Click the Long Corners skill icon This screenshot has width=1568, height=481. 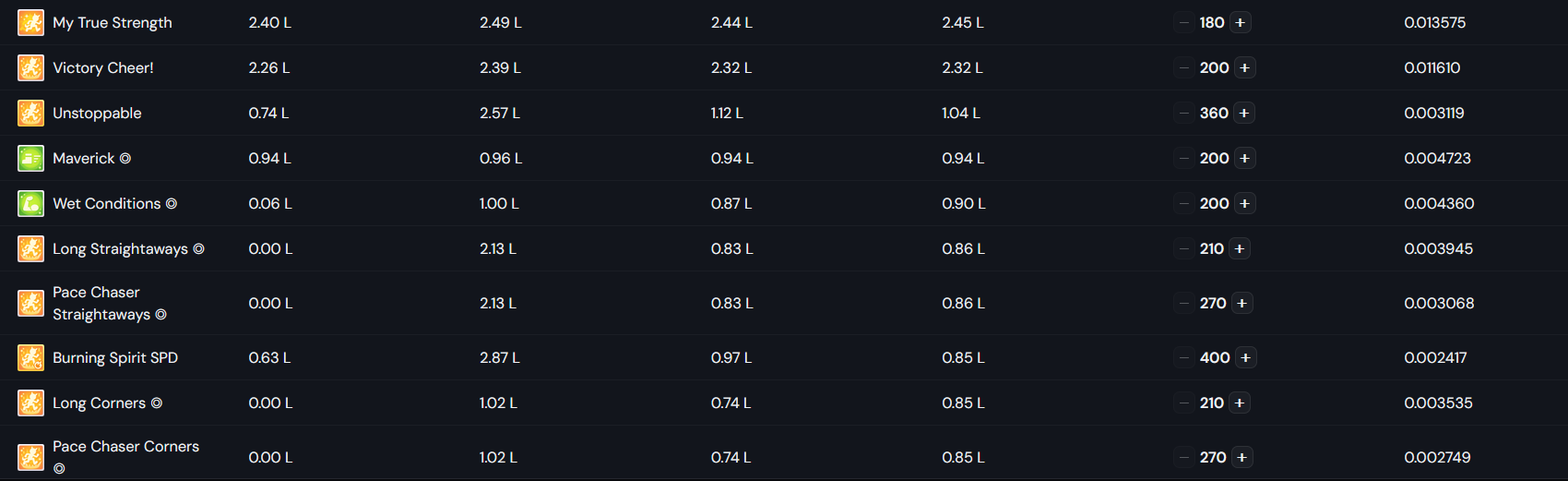(30, 403)
